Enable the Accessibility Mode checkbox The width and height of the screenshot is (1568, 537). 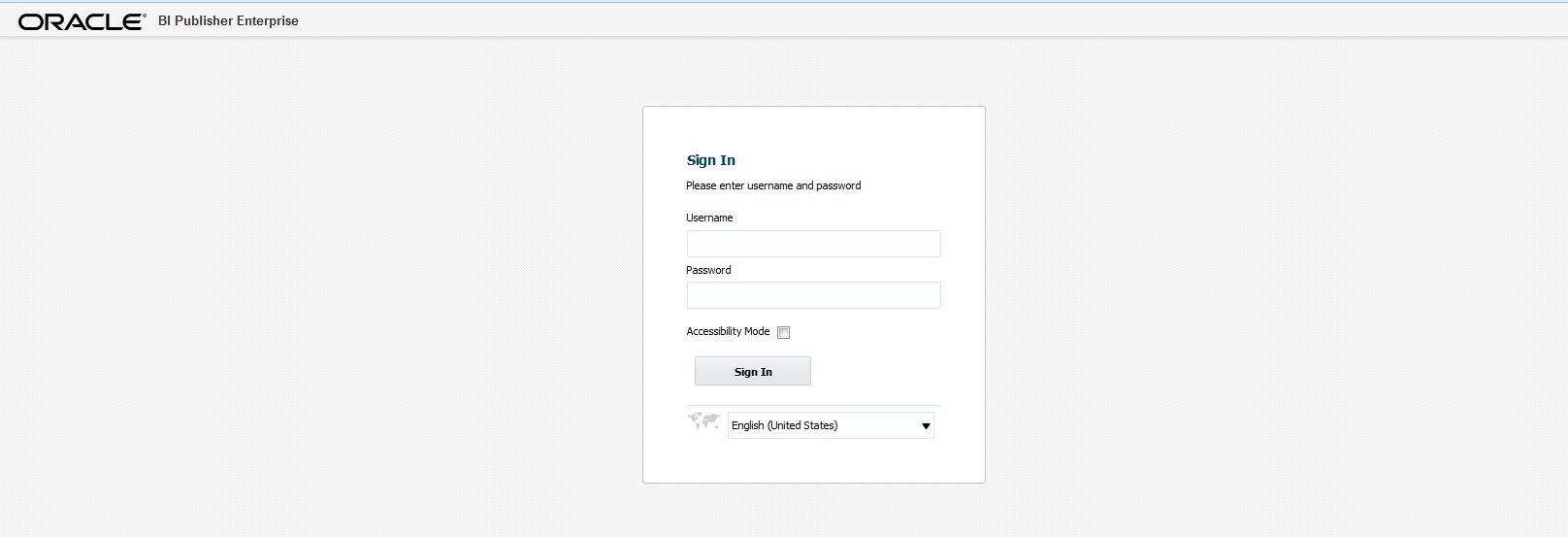coord(784,332)
